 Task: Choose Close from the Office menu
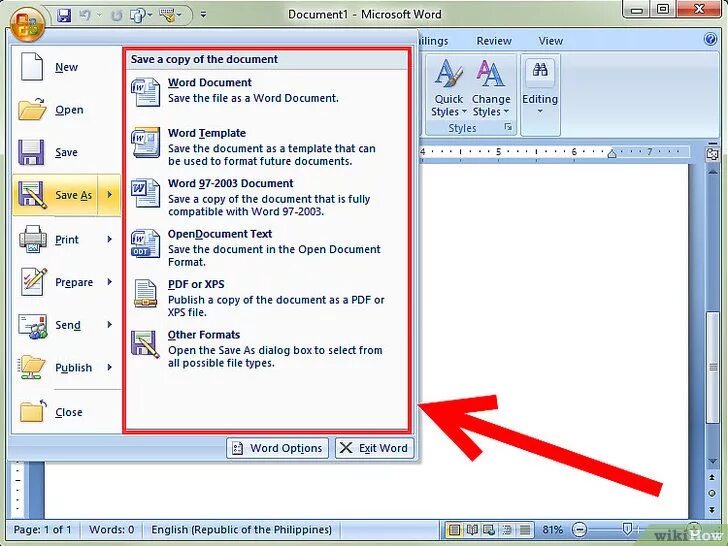pos(66,412)
